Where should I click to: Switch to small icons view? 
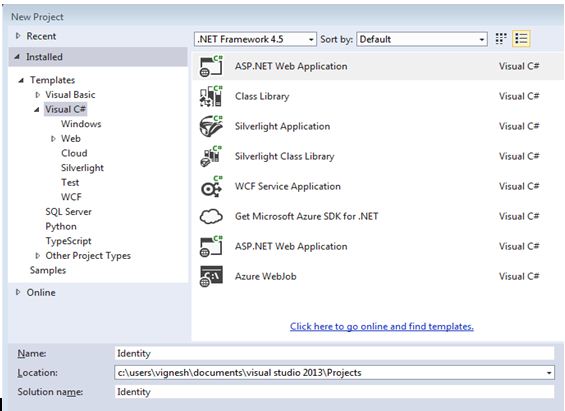501,39
